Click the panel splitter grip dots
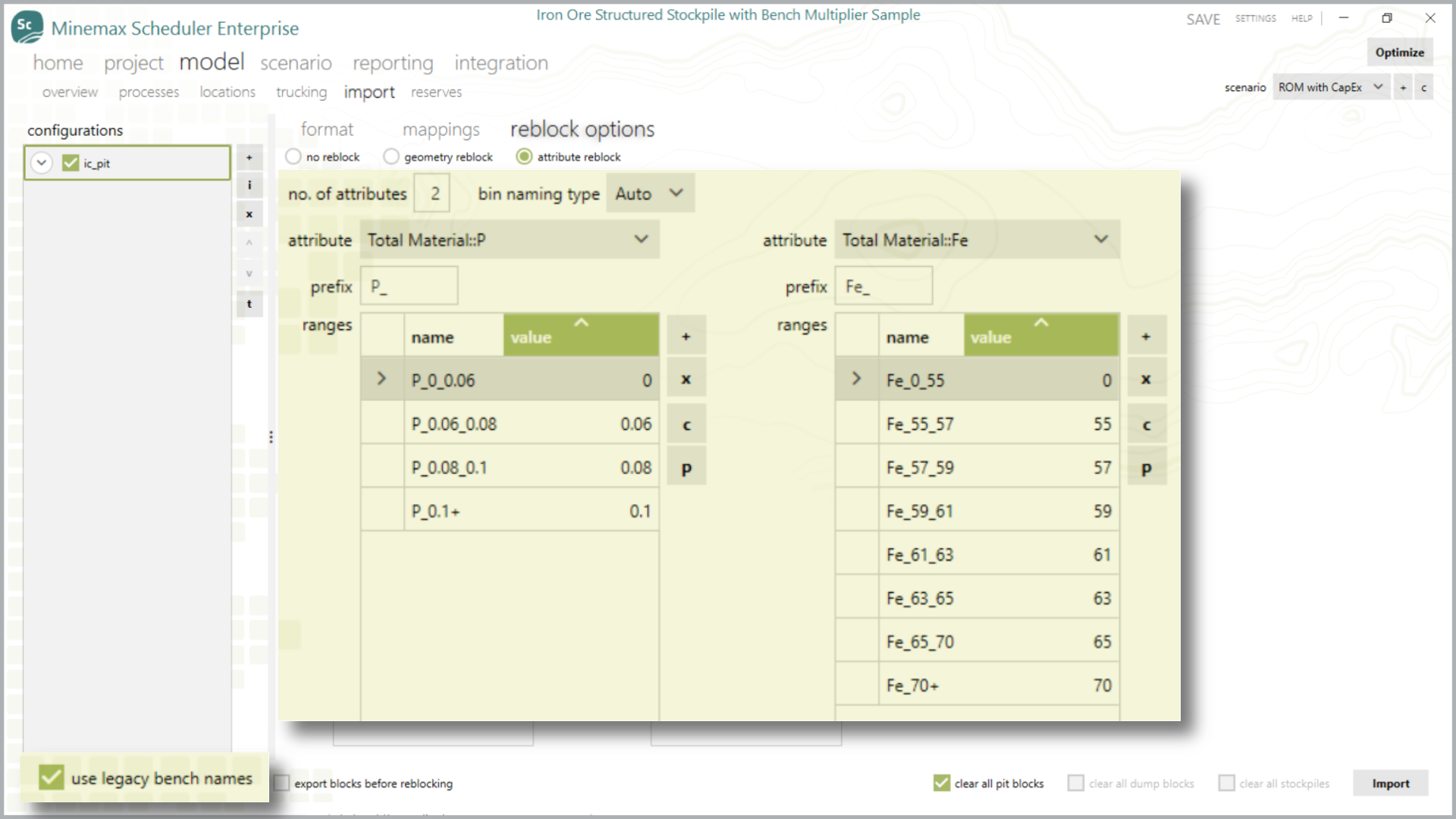The width and height of the screenshot is (1456, 819). 271,438
